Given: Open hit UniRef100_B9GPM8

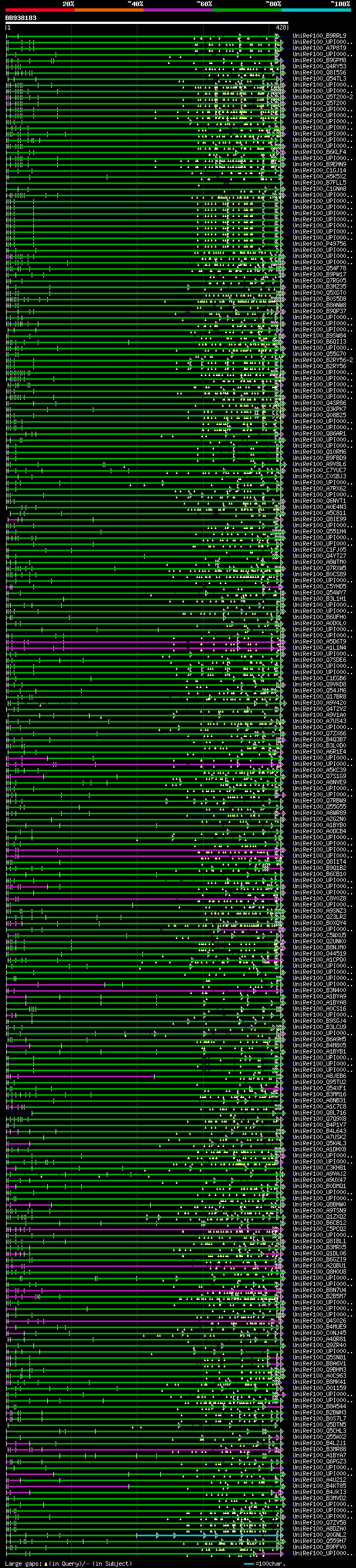Looking at the screenshot, I should (x=319, y=60).
